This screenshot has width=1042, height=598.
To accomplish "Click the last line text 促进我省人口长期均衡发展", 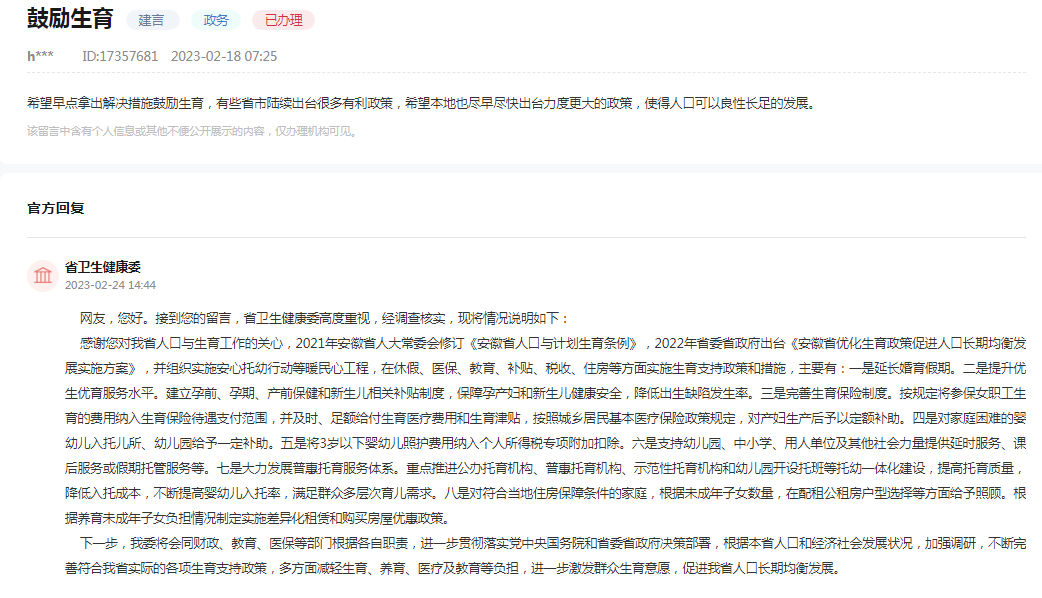I will point(758,569).
